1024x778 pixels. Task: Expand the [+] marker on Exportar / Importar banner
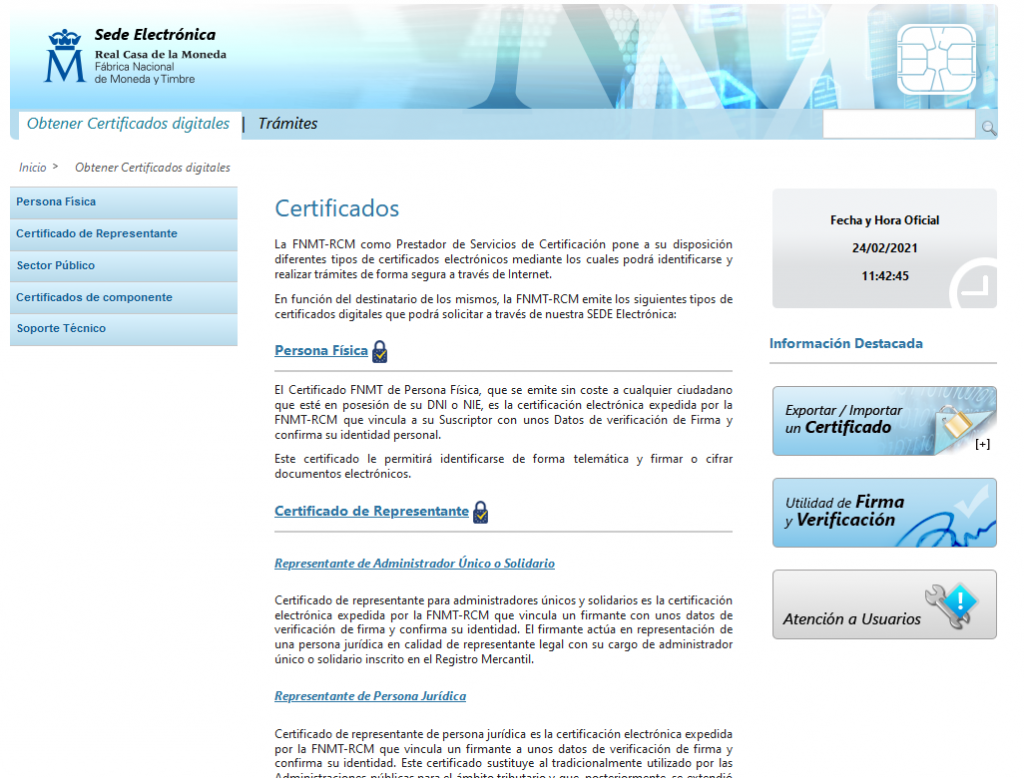point(982,444)
